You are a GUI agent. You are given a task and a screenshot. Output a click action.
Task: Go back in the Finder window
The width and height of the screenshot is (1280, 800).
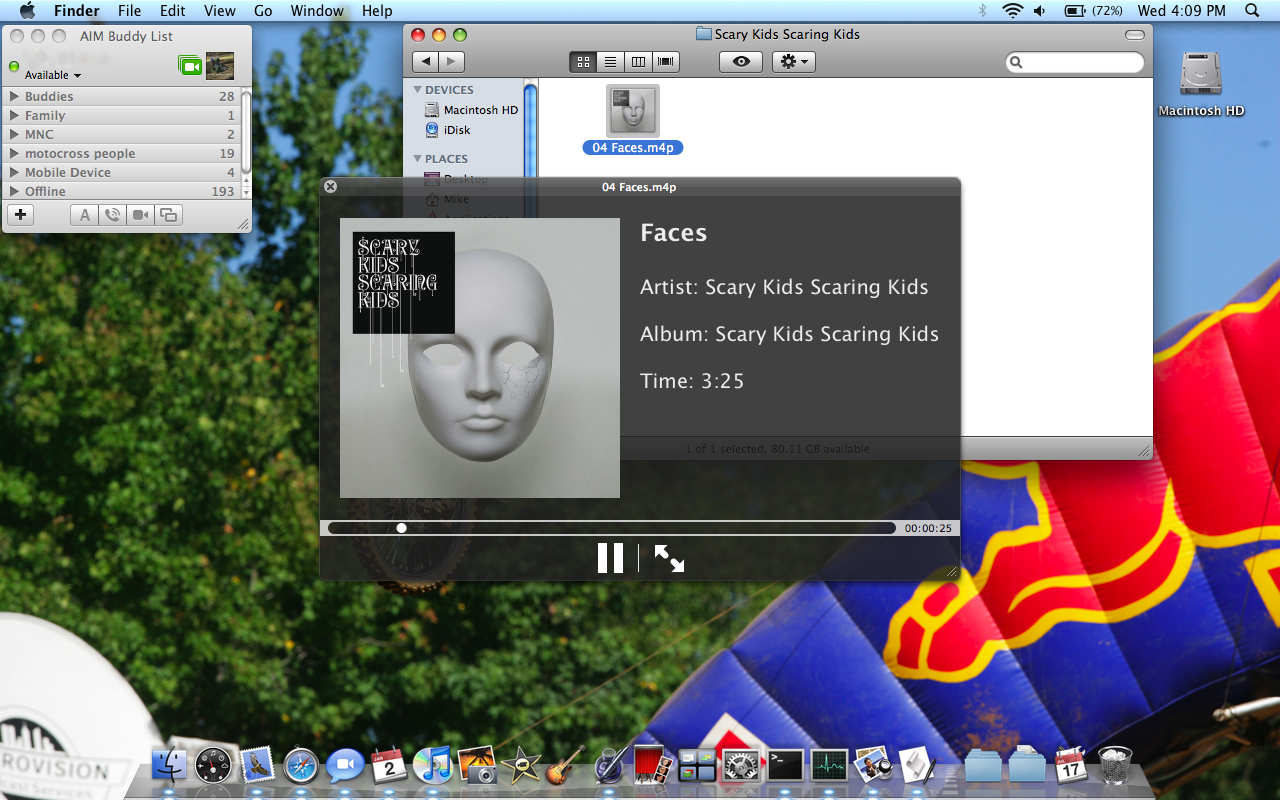point(426,62)
